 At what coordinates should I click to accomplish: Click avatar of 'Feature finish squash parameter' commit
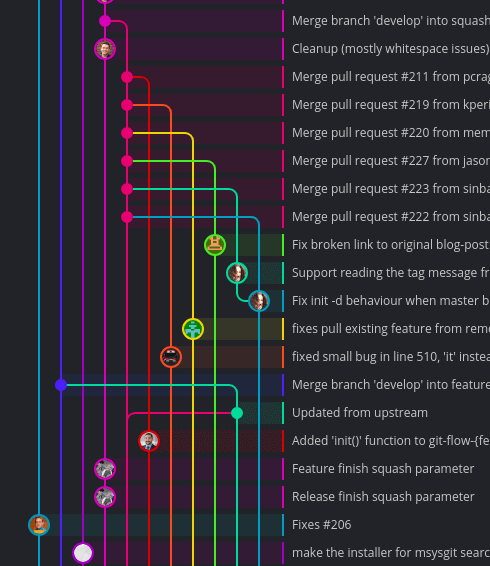(x=105, y=469)
